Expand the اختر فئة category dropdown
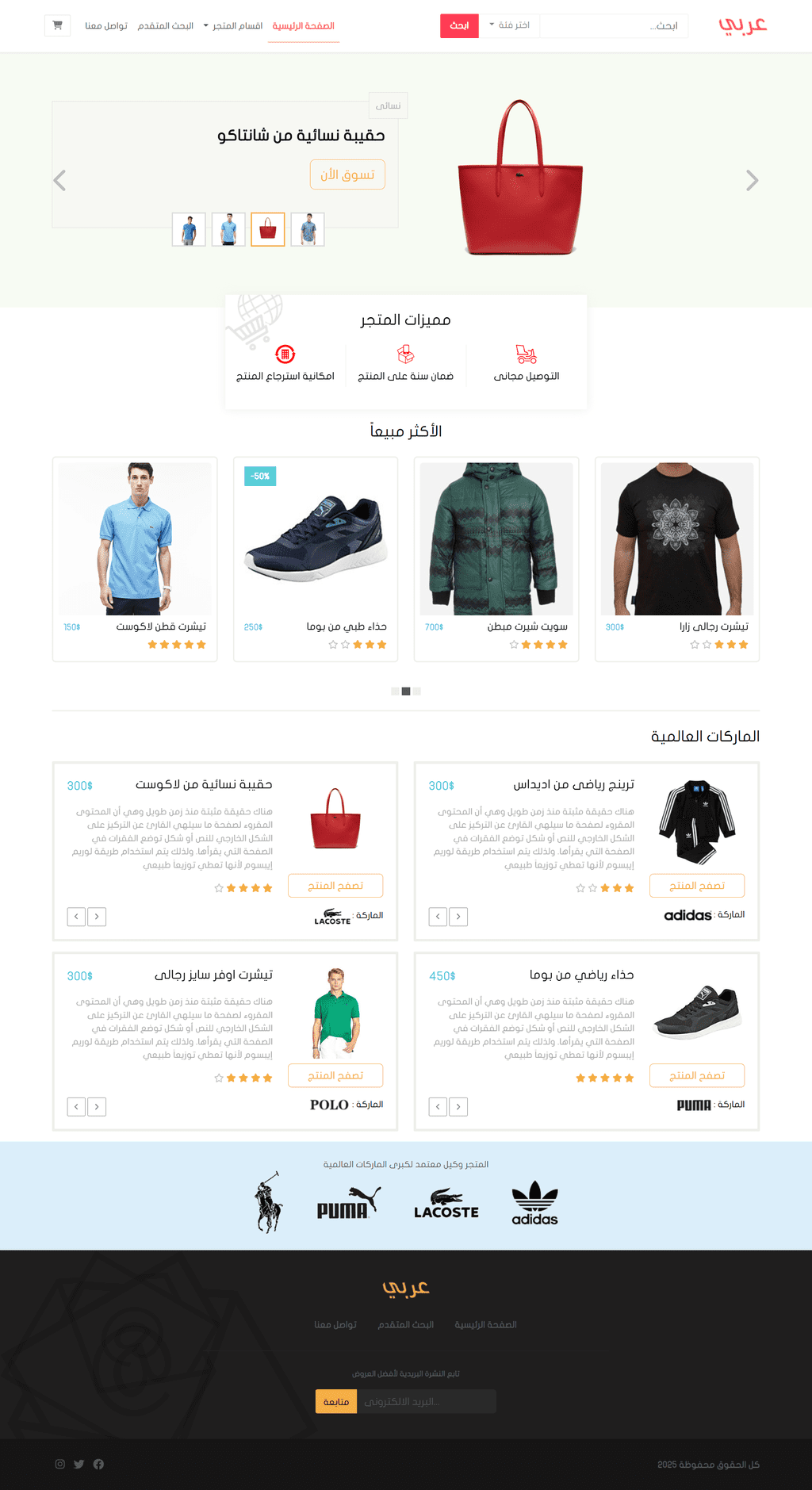This screenshot has width=812, height=1490. pyautogui.click(x=510, y=25)
